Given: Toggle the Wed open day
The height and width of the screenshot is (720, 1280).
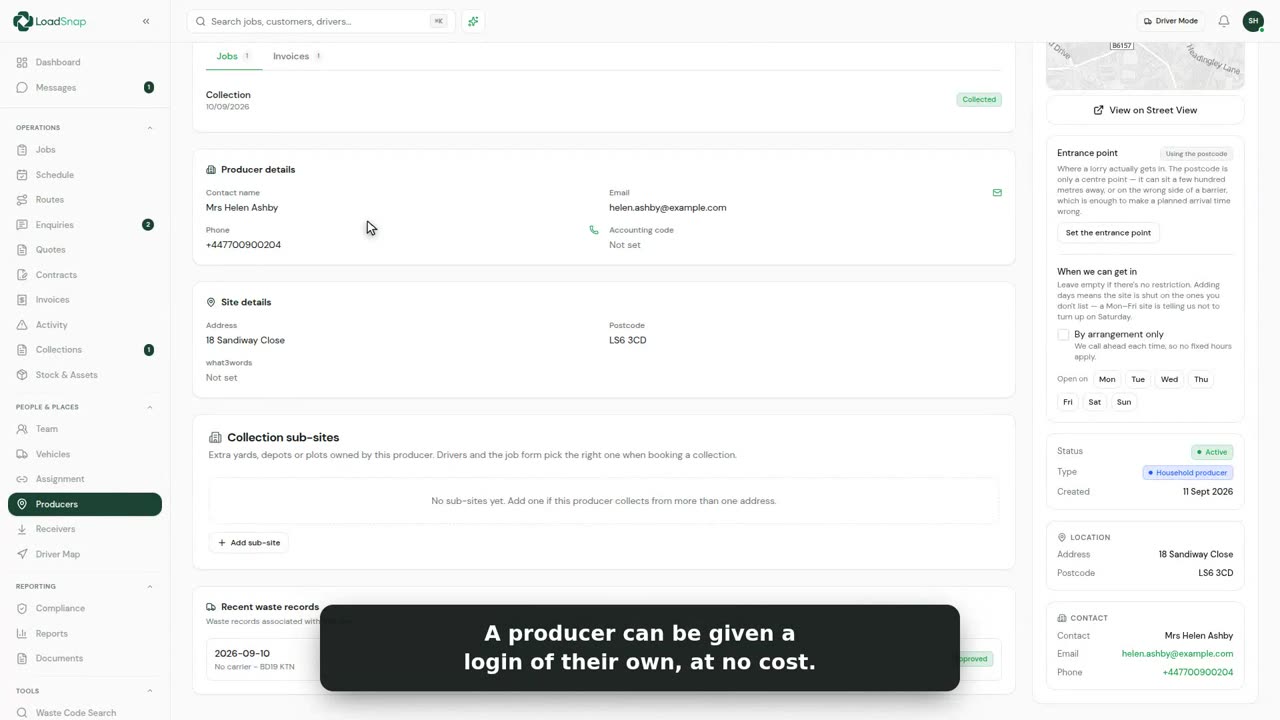Looking at the screenshot, I should point(1169,379).
